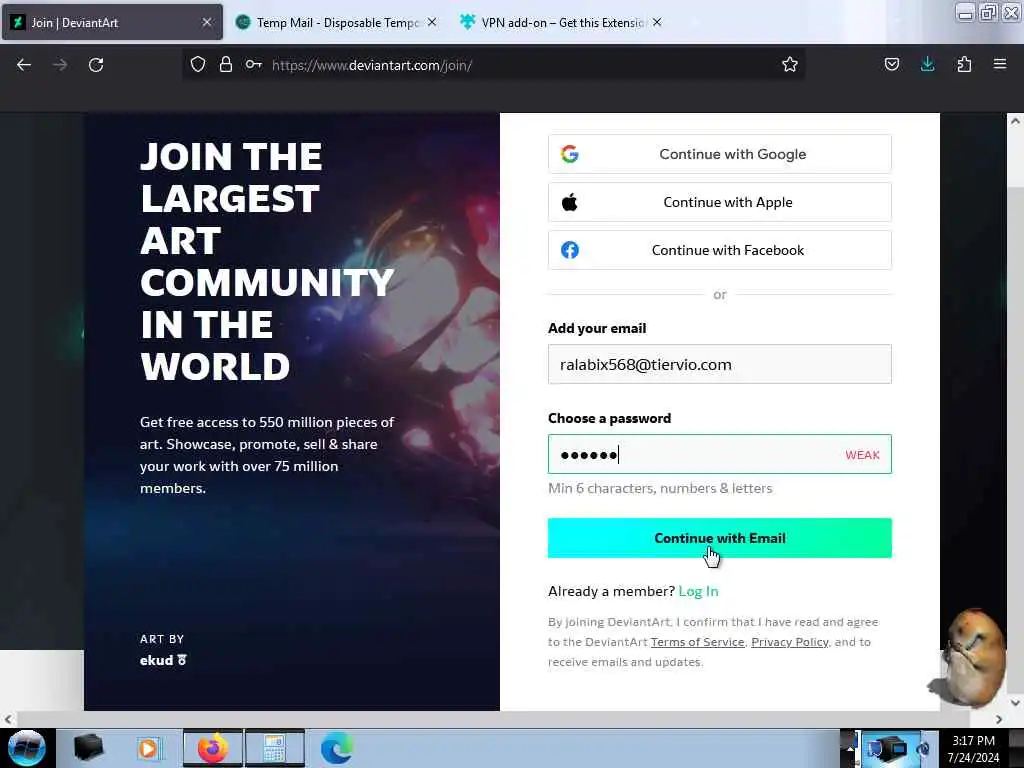The height and width of the screenshot is (768, 1024).
Task: Click the password input field
Action: (720, 454)
